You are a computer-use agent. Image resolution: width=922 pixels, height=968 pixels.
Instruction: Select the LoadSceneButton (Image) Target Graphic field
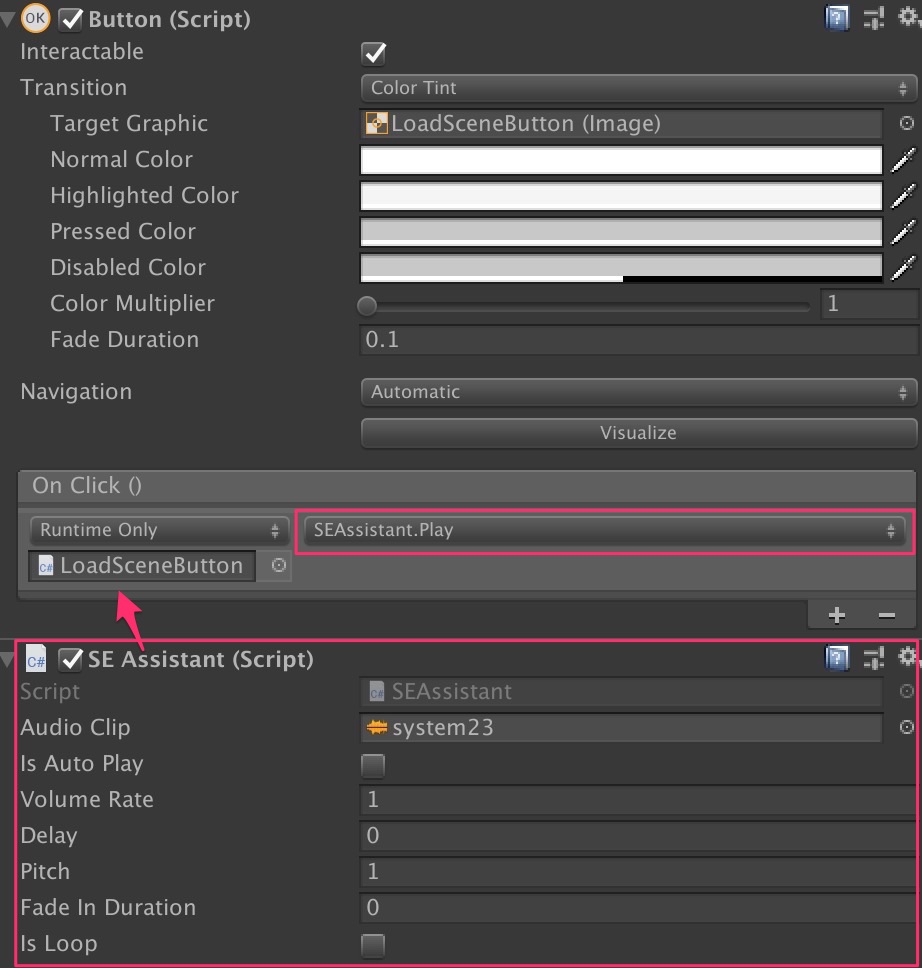point(621,123)
